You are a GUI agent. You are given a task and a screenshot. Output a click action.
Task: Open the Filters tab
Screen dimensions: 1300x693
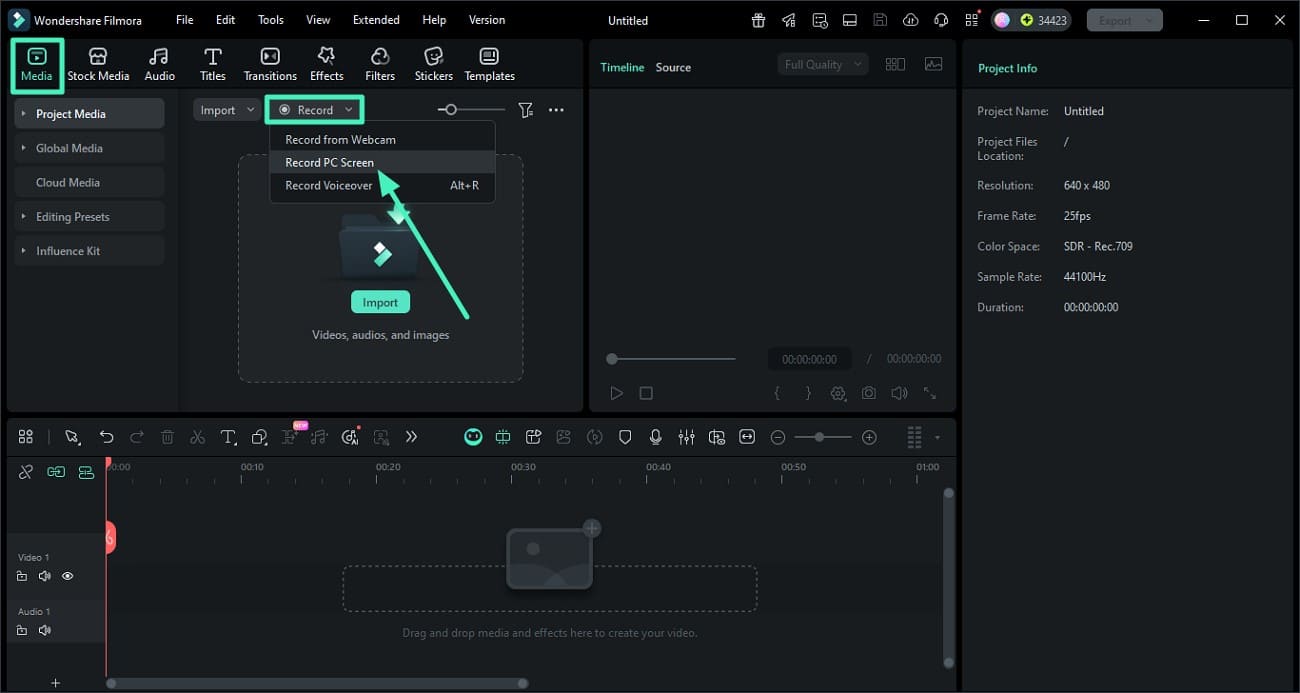380,64
